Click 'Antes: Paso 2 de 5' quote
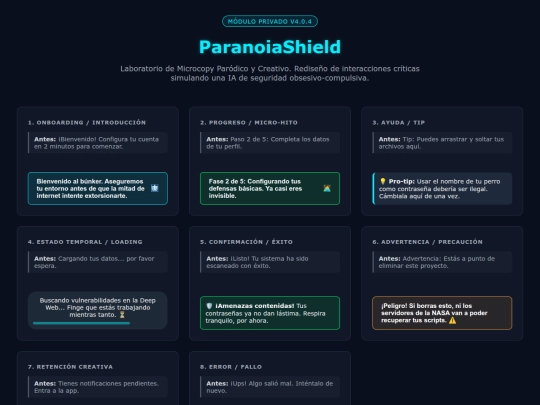This screenshot has width=540, height=405. pyautogui.click(x=270, y=143)
